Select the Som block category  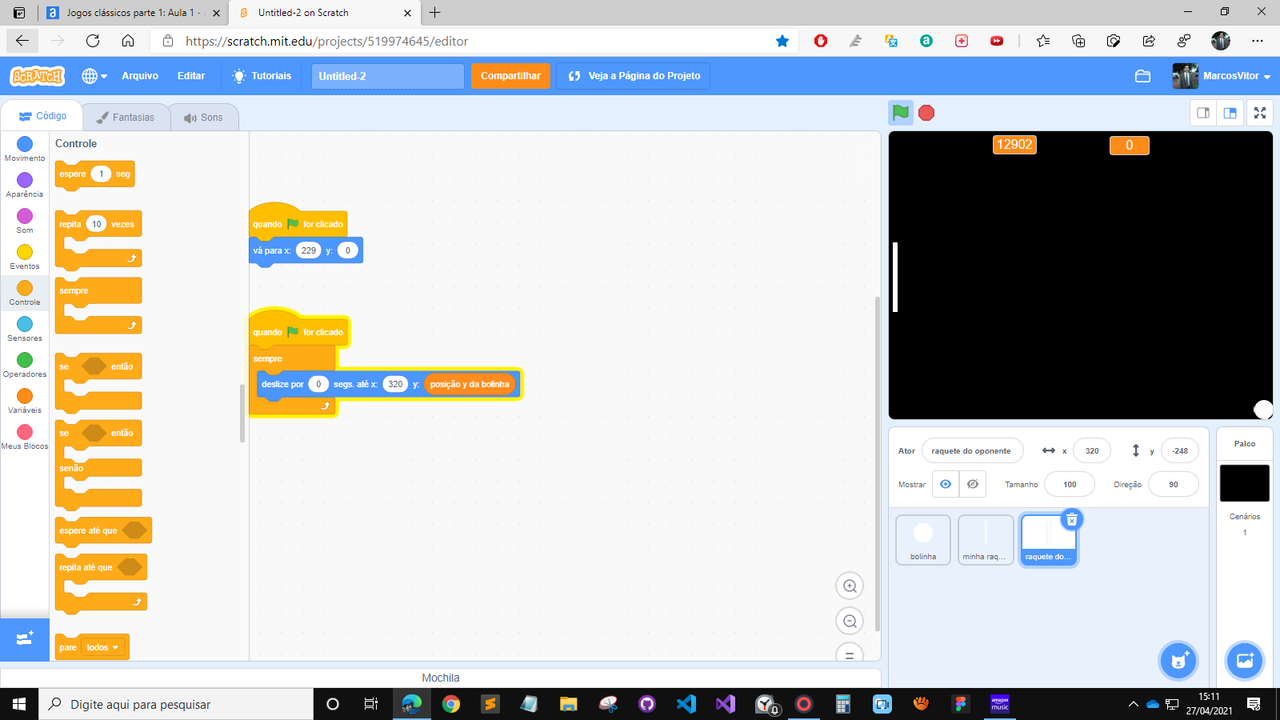(x=25, y=221)
